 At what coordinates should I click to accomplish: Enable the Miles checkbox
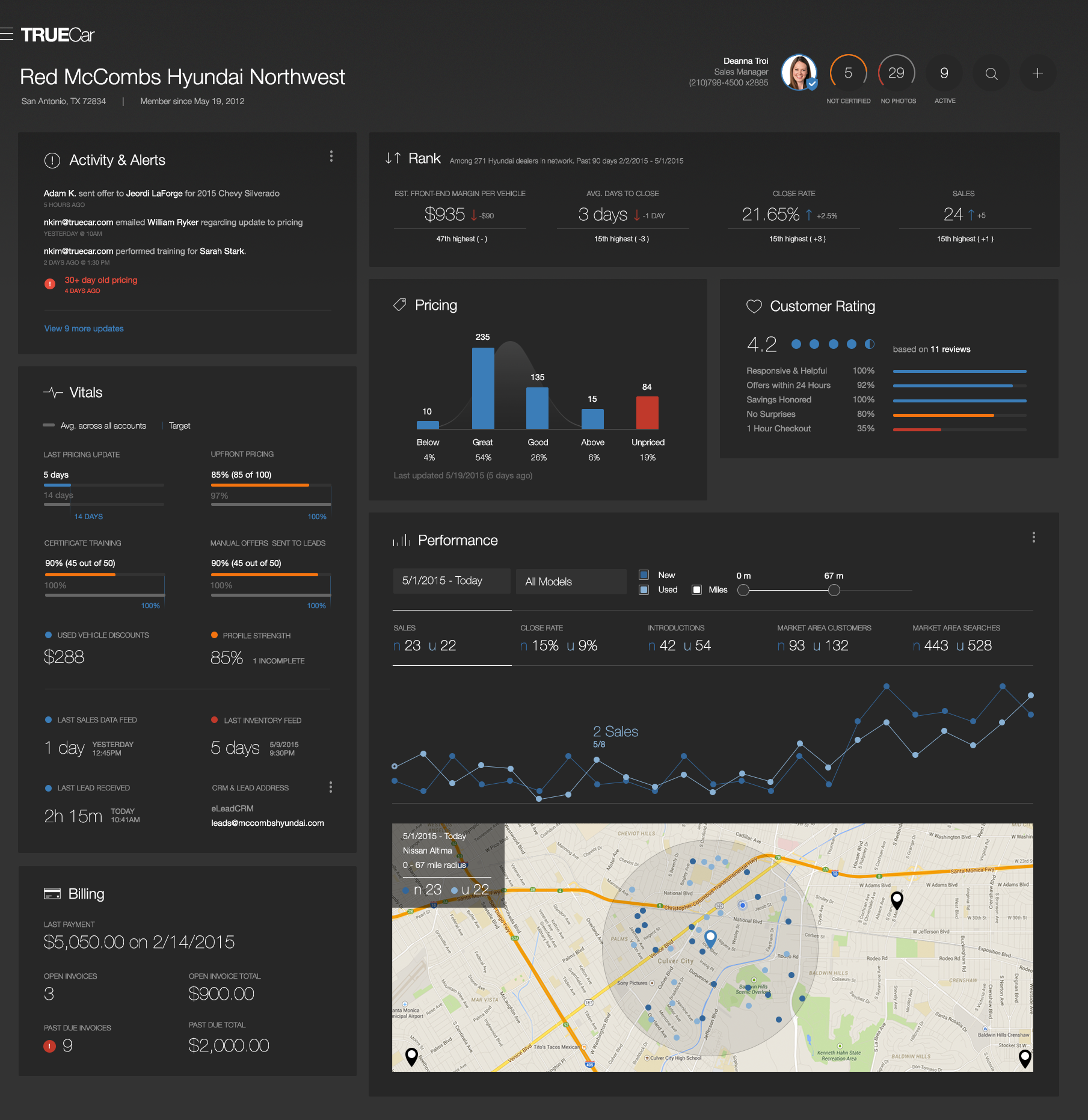point(696,590)
